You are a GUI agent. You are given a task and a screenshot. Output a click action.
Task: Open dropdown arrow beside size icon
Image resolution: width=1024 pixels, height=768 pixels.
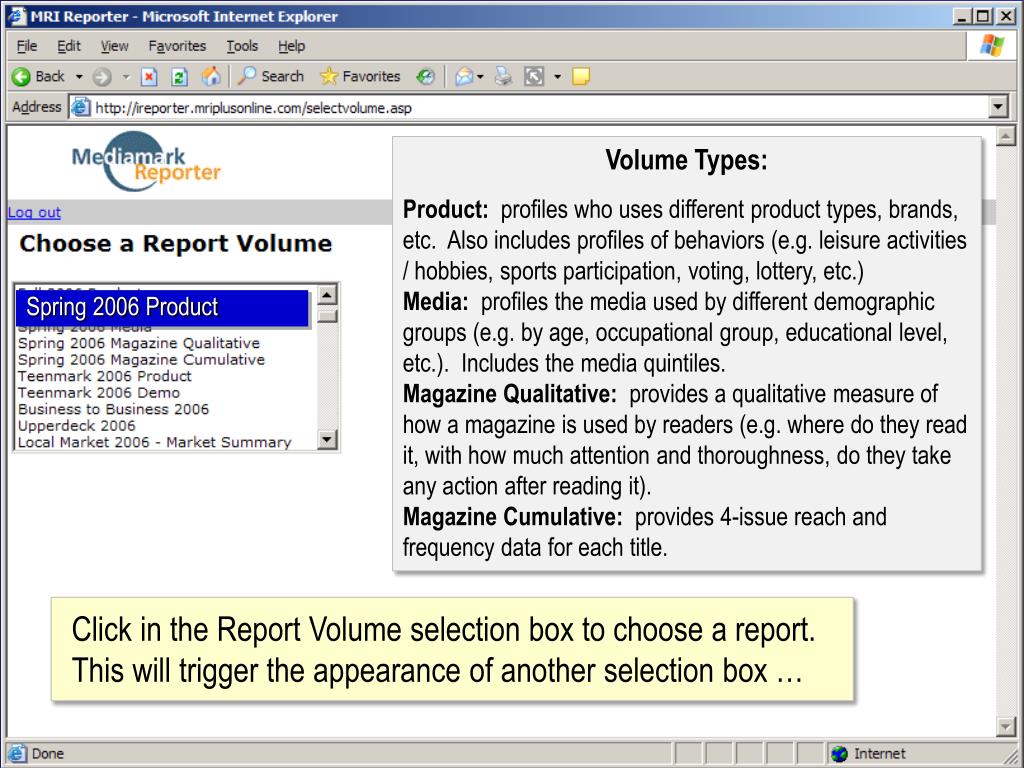(x=557, y=77)
